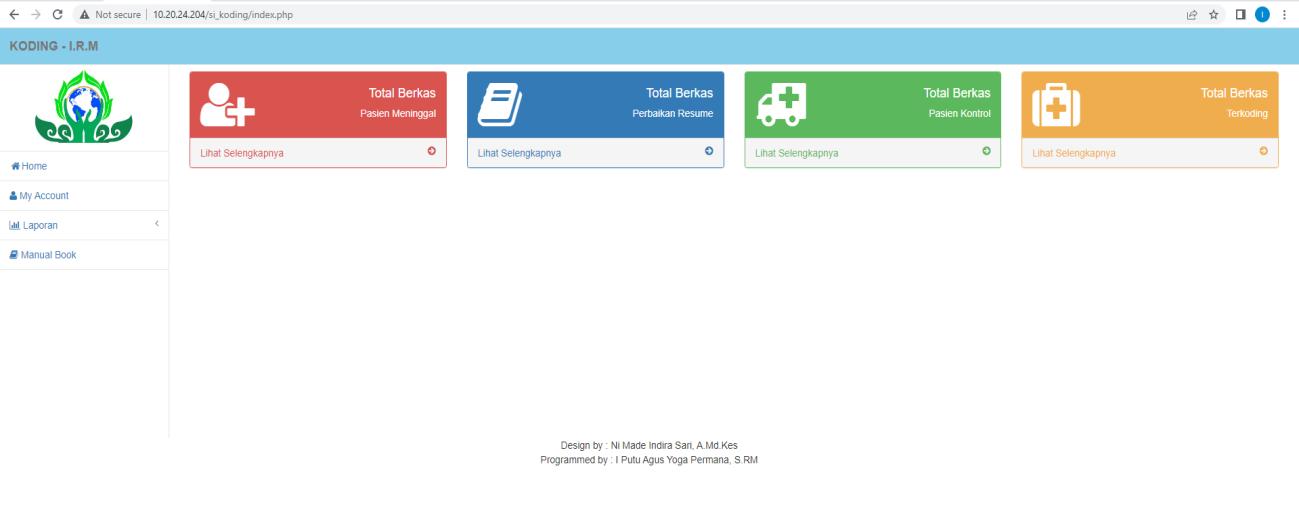Image resolution: width=1299 pixels, height=508 pixels.
Task: Bookmark this page with the star icon
Action: 1214,14
